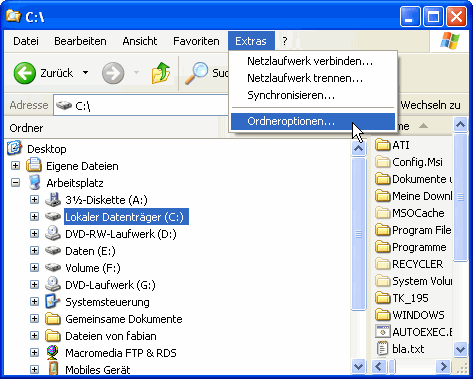Open the Ansicht menu
Screen dimensions: 473x379
pos(140,41)
